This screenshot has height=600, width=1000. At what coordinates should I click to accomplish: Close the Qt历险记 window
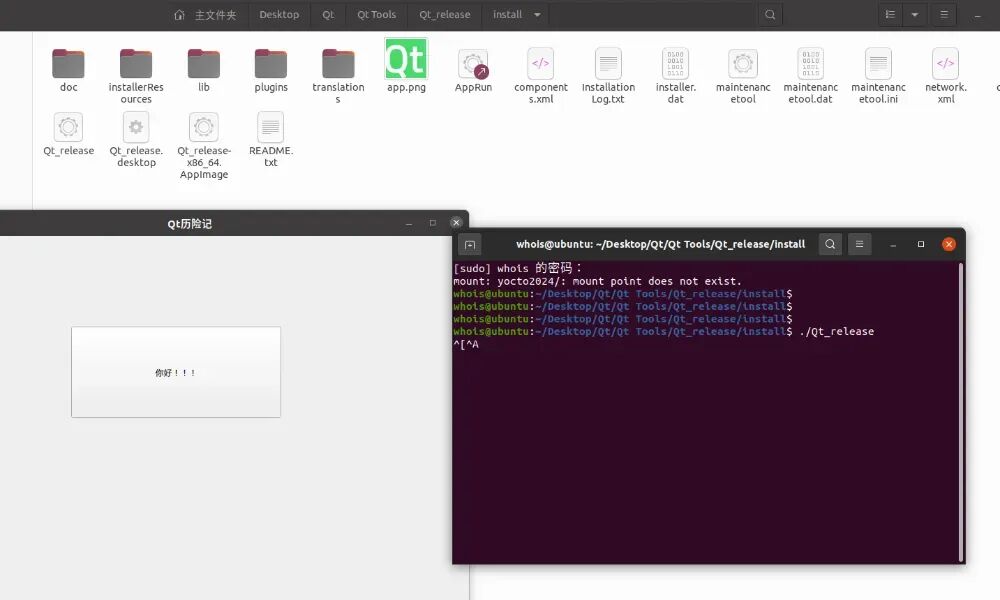pyautogui.click(x=456, y=223)
